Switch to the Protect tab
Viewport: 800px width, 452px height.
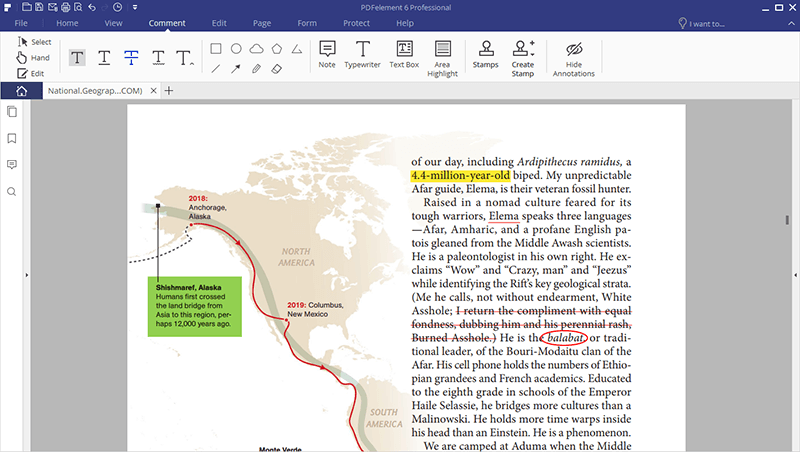point(356,23)
